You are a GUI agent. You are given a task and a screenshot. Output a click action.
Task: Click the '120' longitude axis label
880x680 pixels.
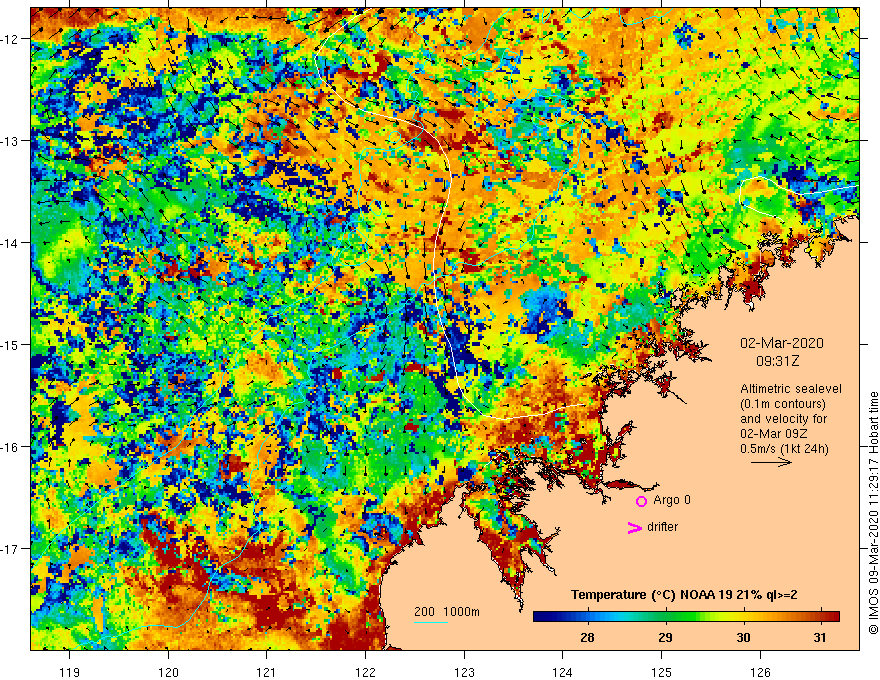pos(168,672)
